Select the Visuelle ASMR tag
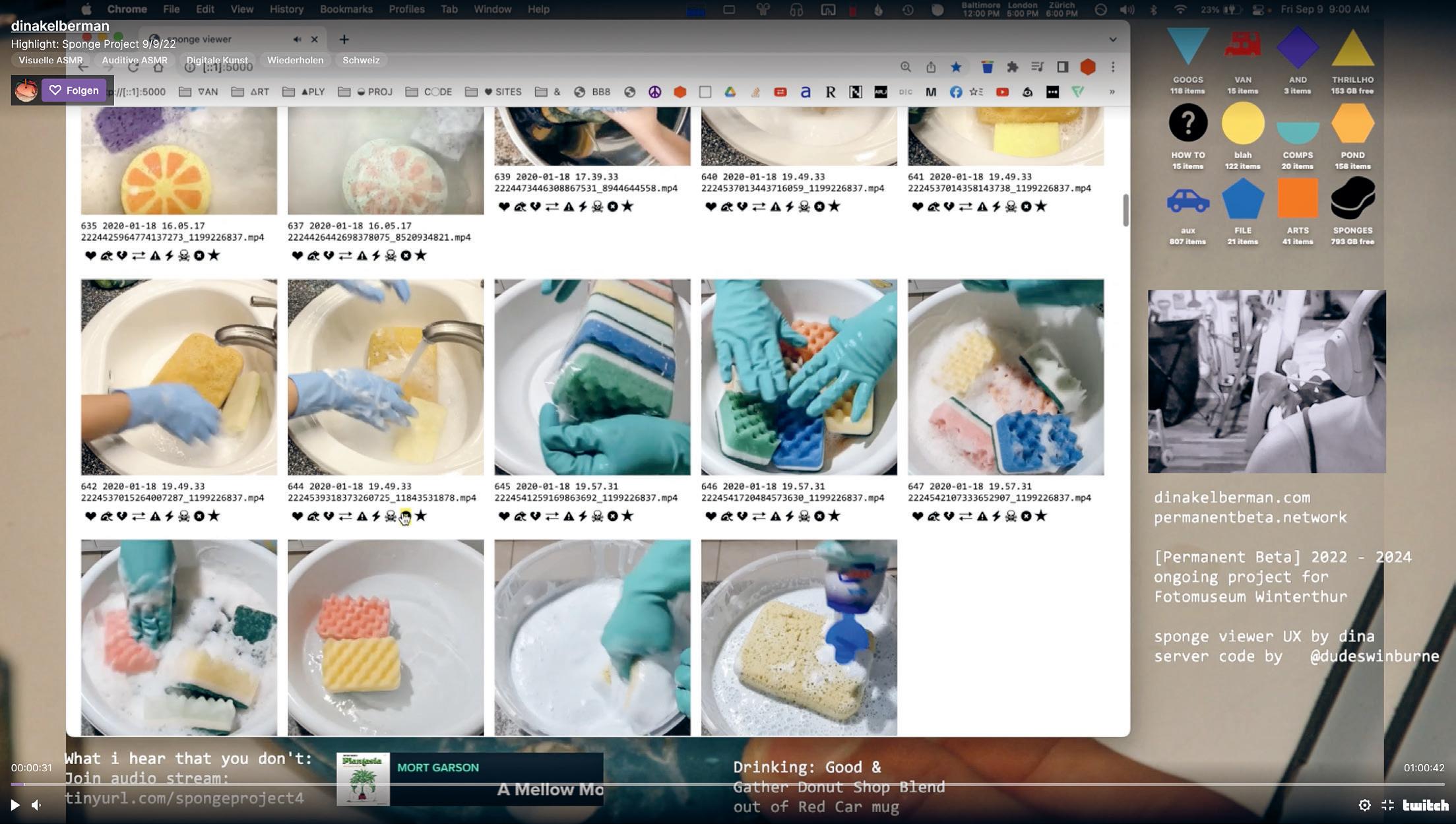 tap(51, 60)
